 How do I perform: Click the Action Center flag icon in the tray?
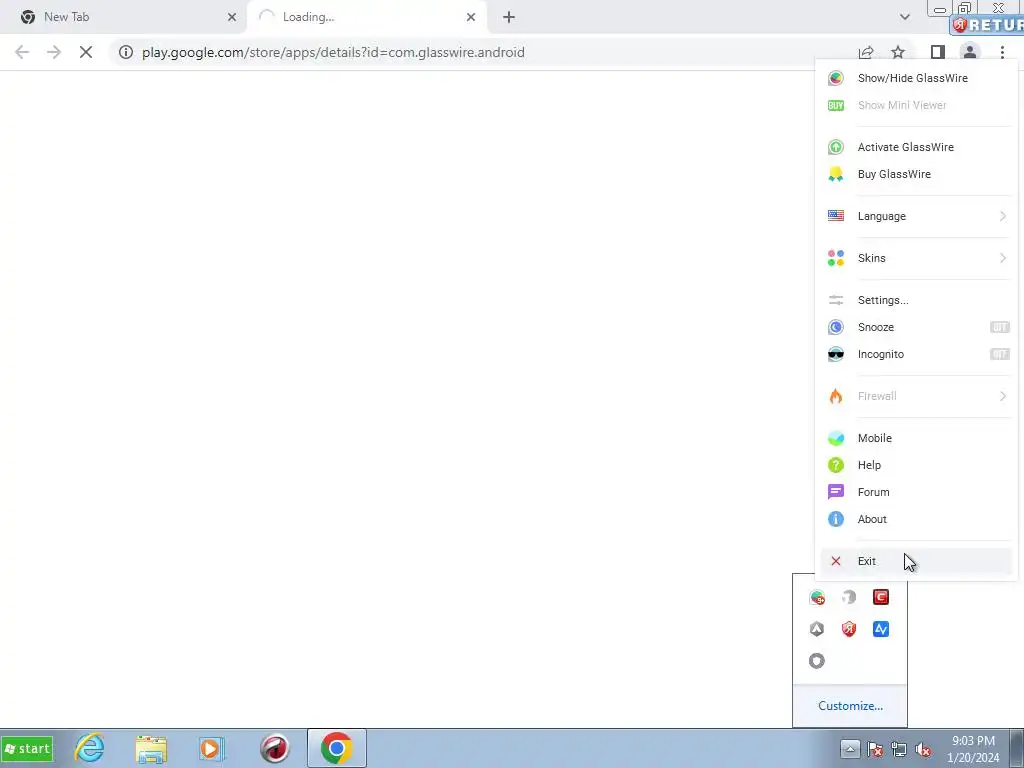click(876, 749)
